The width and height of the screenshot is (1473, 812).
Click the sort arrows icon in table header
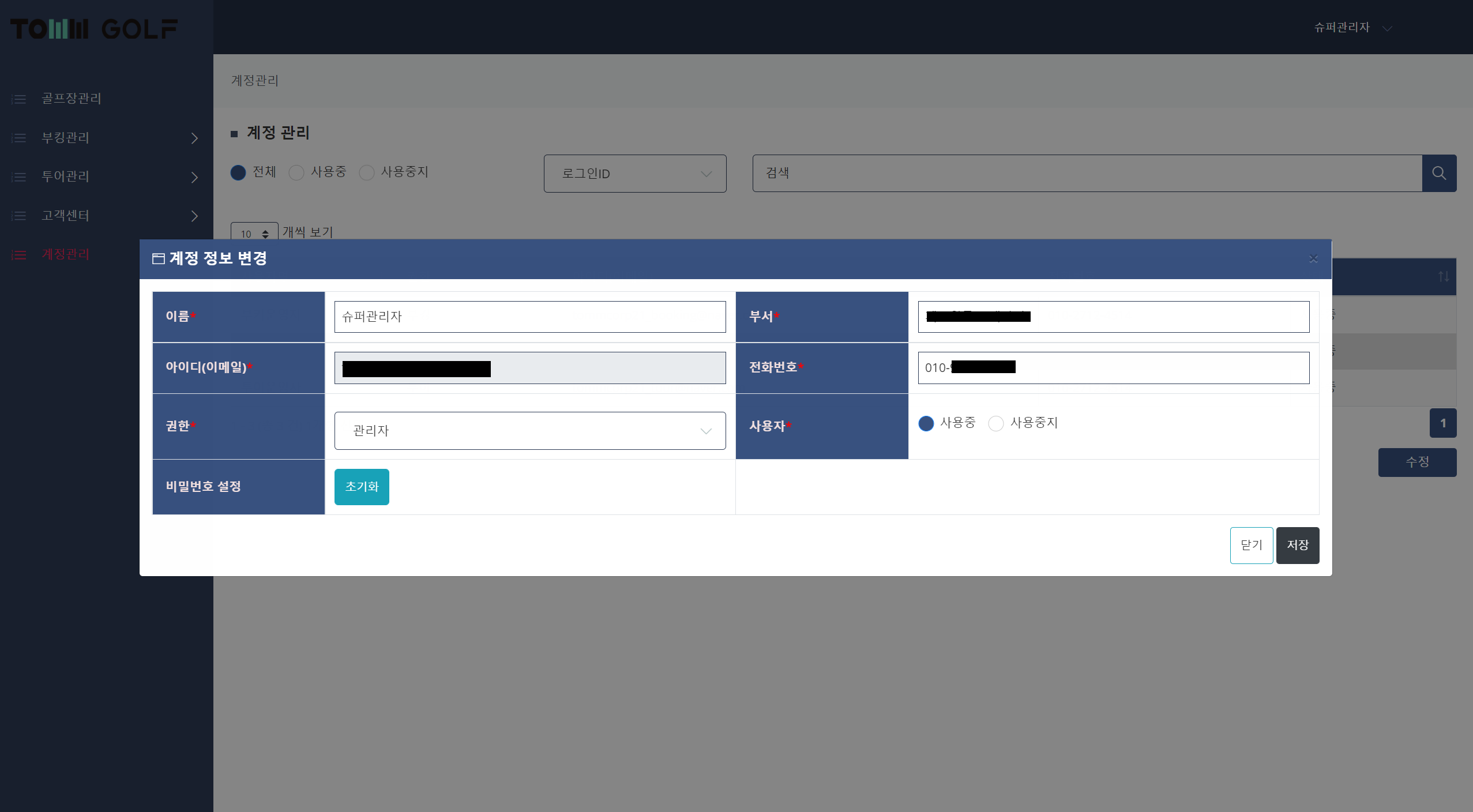1443,277
